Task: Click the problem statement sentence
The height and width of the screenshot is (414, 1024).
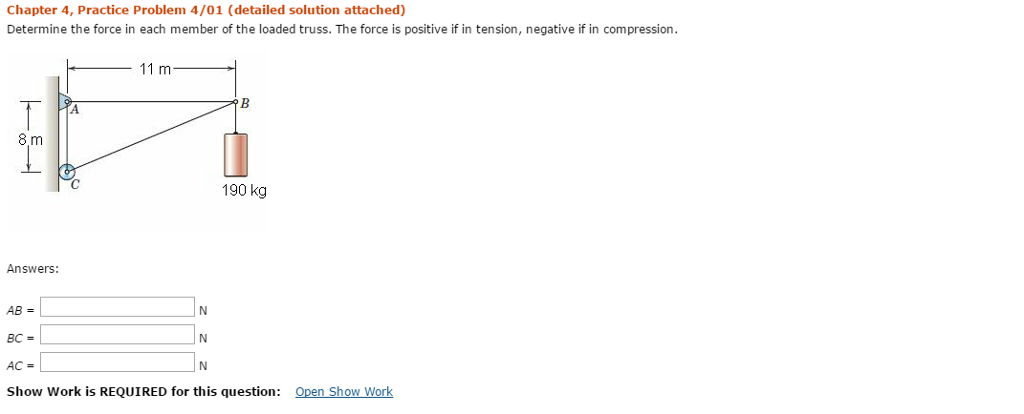Action: point(342,29)
